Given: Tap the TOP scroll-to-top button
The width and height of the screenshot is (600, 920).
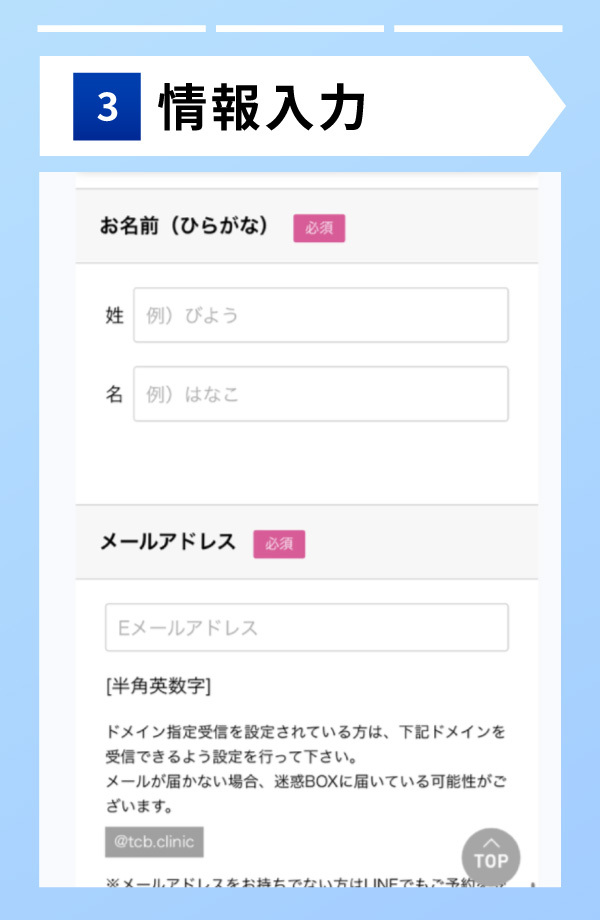Looking at the screenshot, I should point(491,857).
